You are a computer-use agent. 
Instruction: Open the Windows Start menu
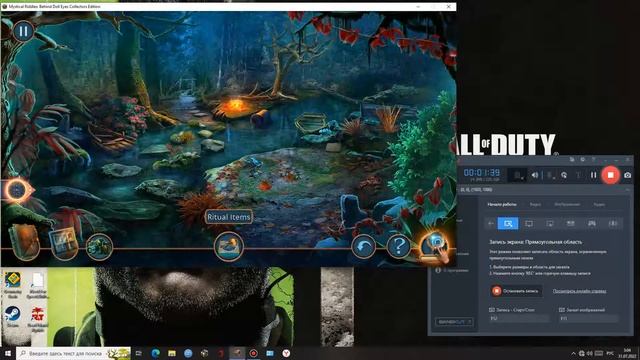tap(7, 353)
